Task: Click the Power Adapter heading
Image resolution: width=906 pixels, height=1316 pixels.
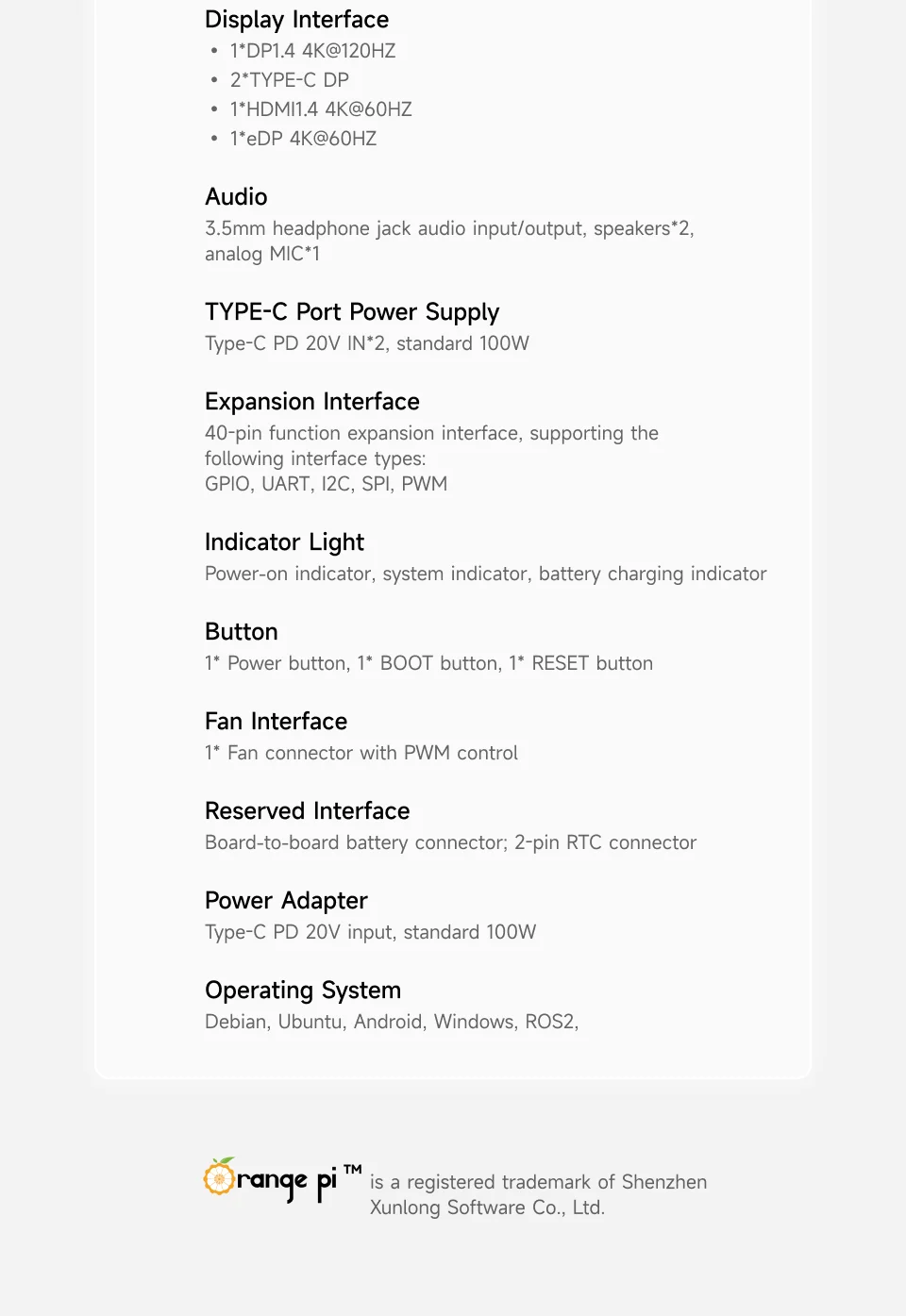Action: [x=286, y=901]
